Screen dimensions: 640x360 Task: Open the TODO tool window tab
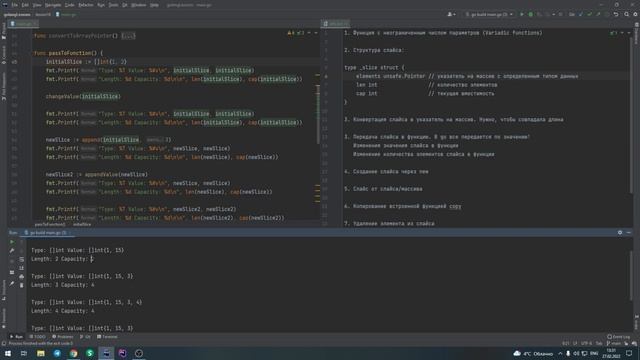38,337
